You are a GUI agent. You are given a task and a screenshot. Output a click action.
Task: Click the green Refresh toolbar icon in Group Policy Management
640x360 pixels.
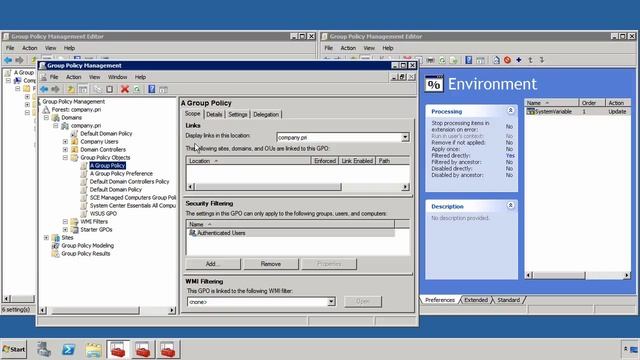[137, 89]
